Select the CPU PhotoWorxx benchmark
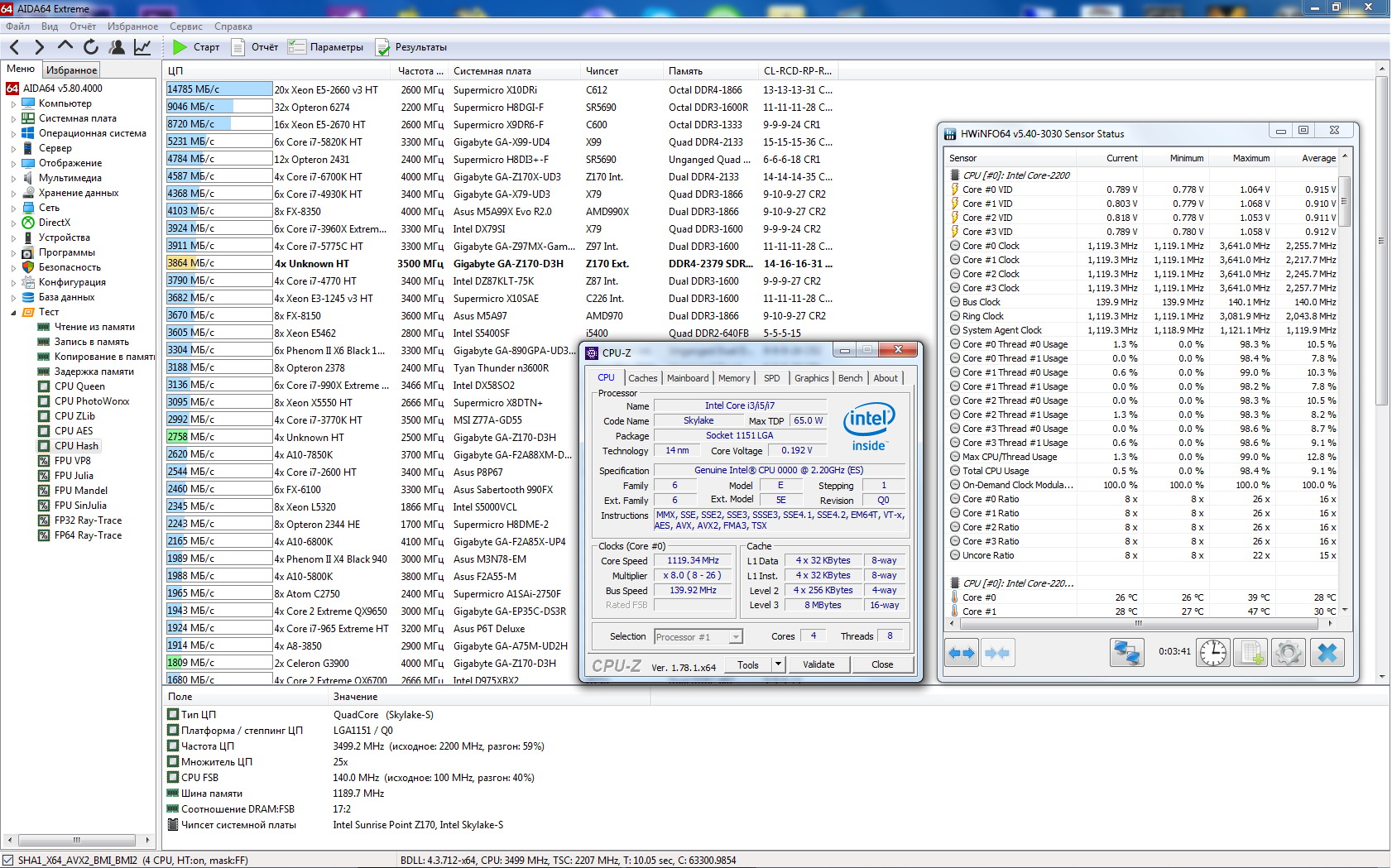The height and width of the screenshot is (868, 1392). tap(92, 401)
